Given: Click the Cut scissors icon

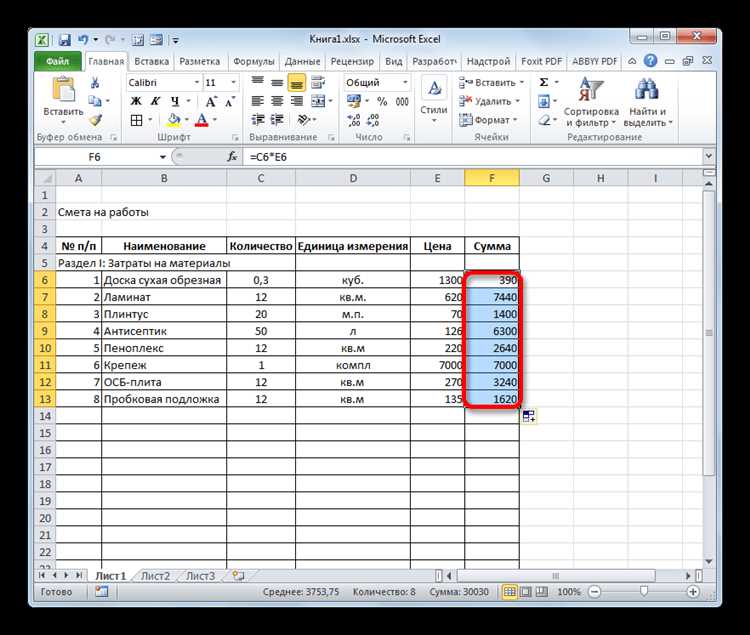Looking at the screenshot, I should tap(95, 83).
